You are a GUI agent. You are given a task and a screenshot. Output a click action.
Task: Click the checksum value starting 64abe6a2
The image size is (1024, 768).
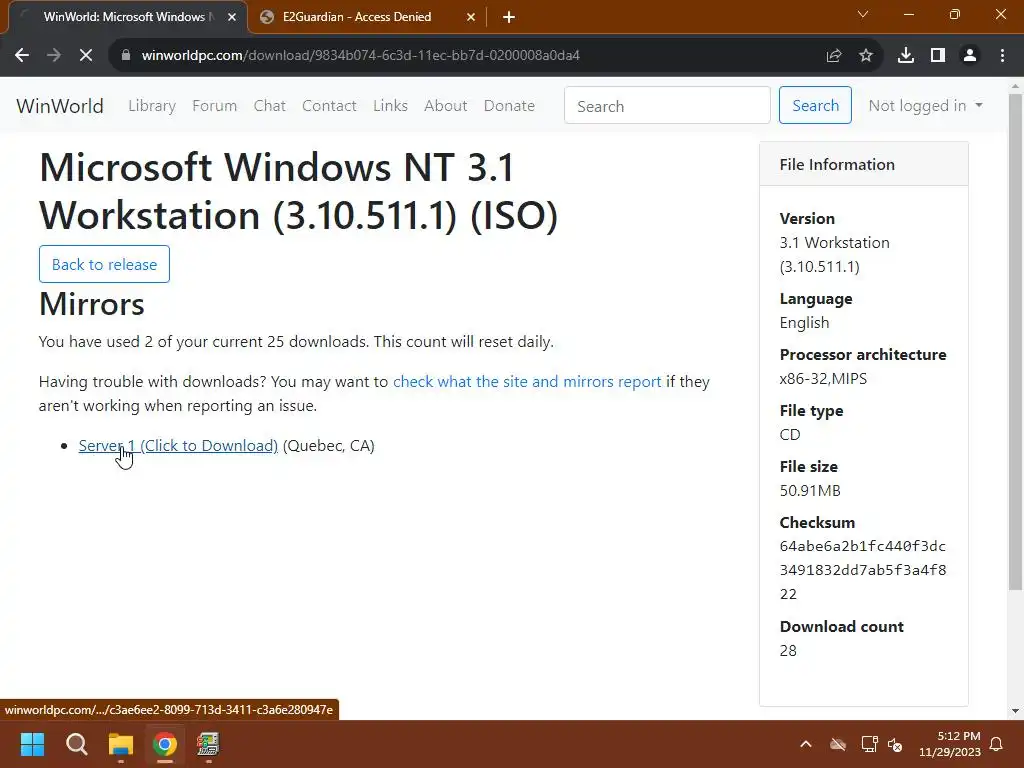(863, 570)
